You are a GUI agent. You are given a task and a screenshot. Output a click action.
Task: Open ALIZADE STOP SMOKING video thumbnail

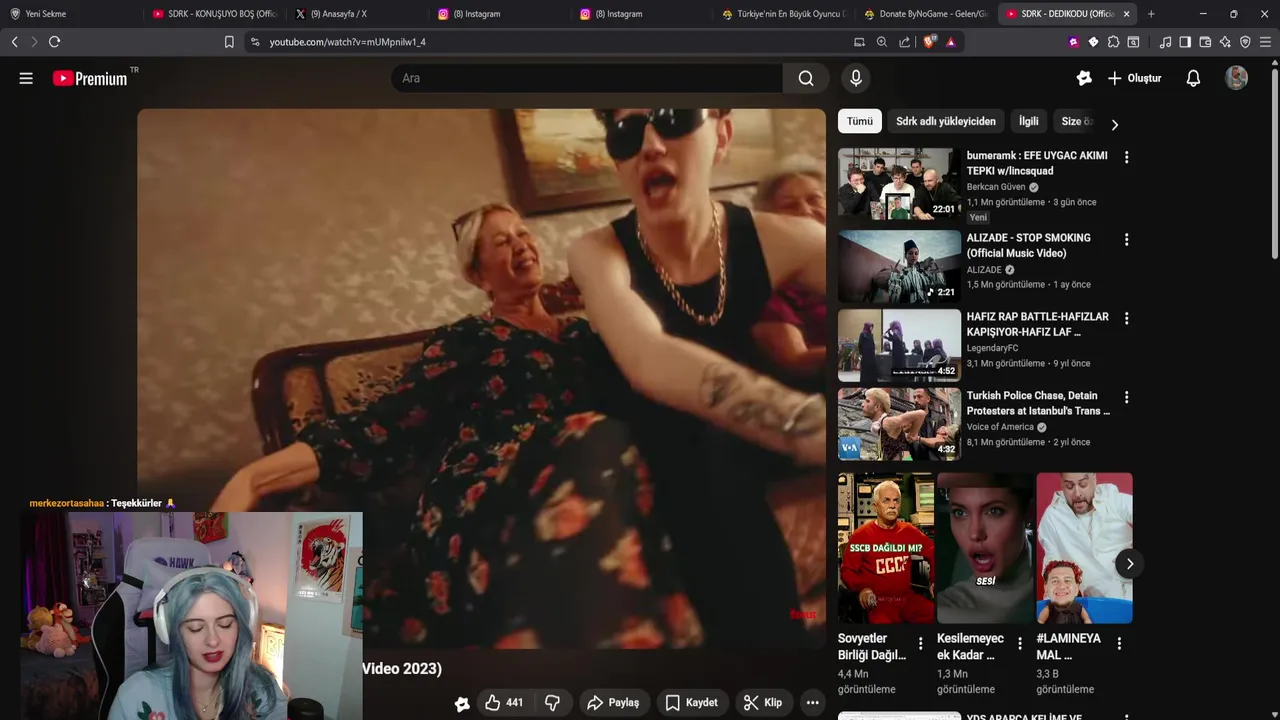[899, 266]
